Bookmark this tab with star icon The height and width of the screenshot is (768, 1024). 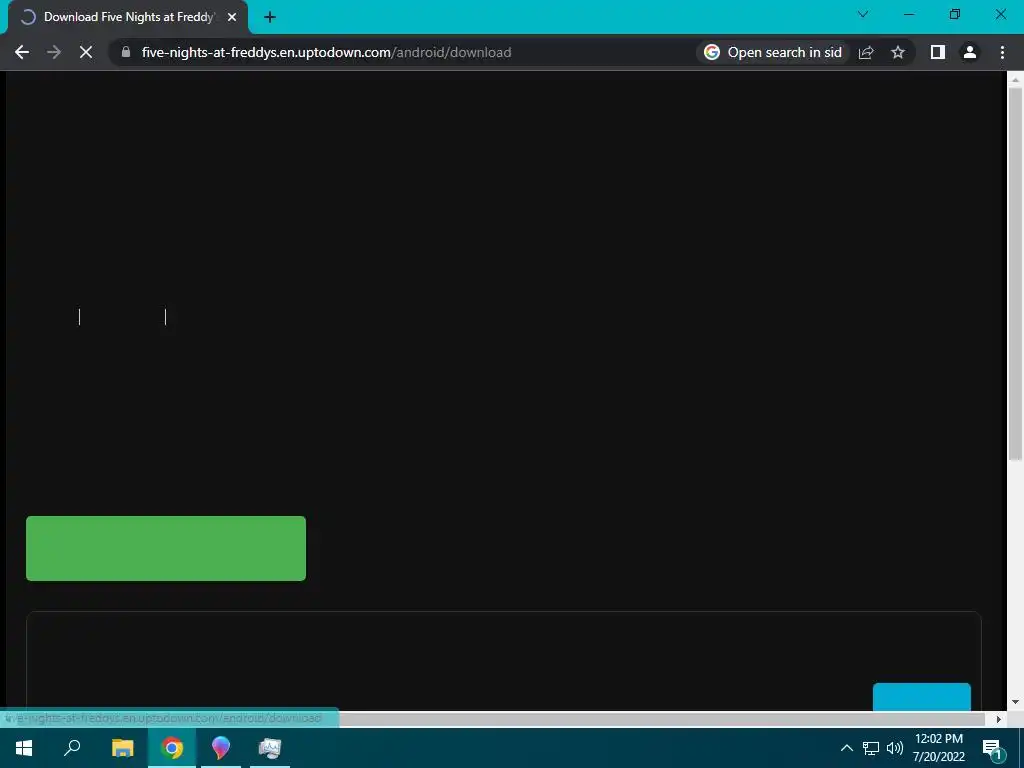point(898,52)
